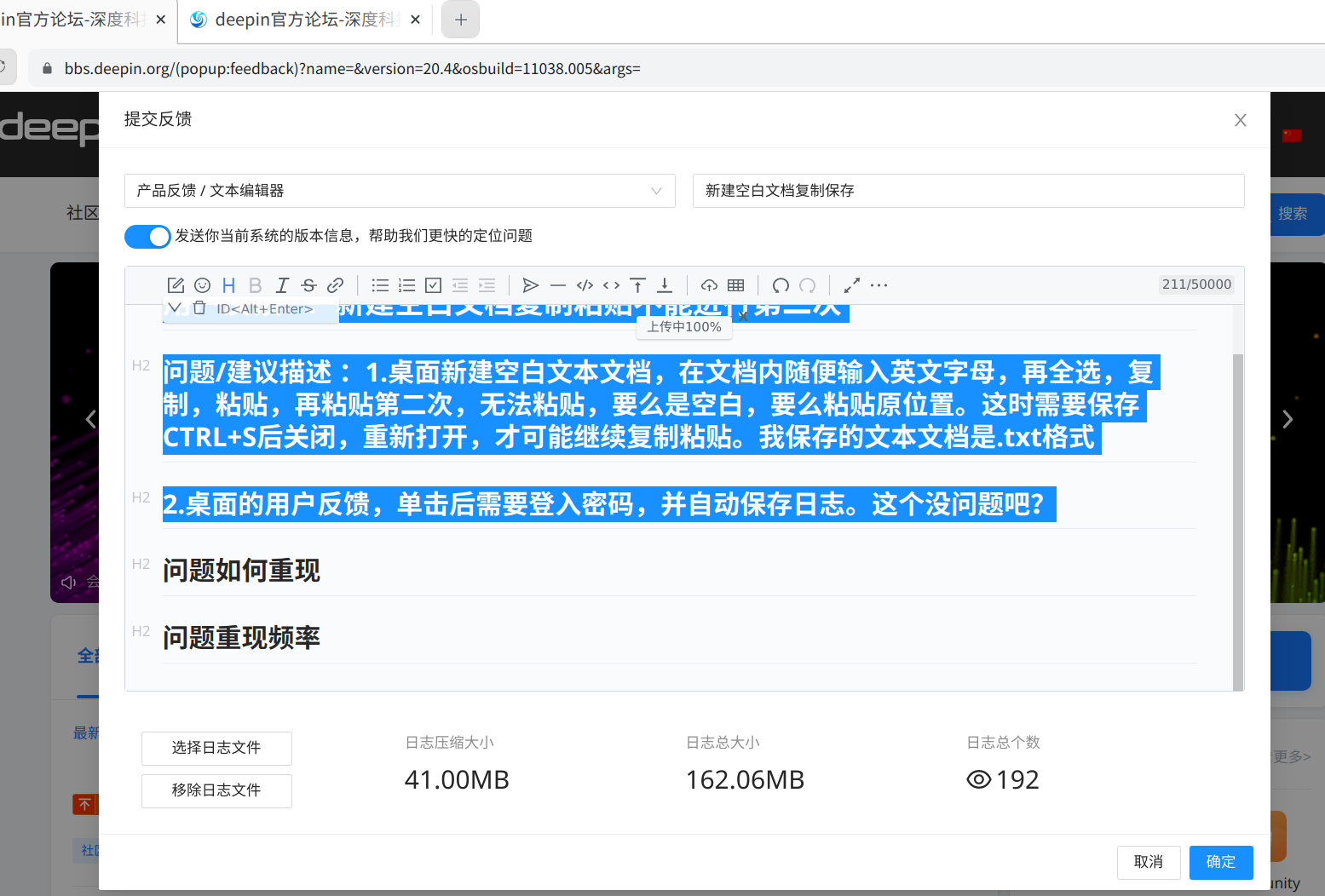Image resolution: width=1325 pixels, height=896 pixels.
Task: Open the emoji picker in toolbar
Action: [x=202, y=285]
